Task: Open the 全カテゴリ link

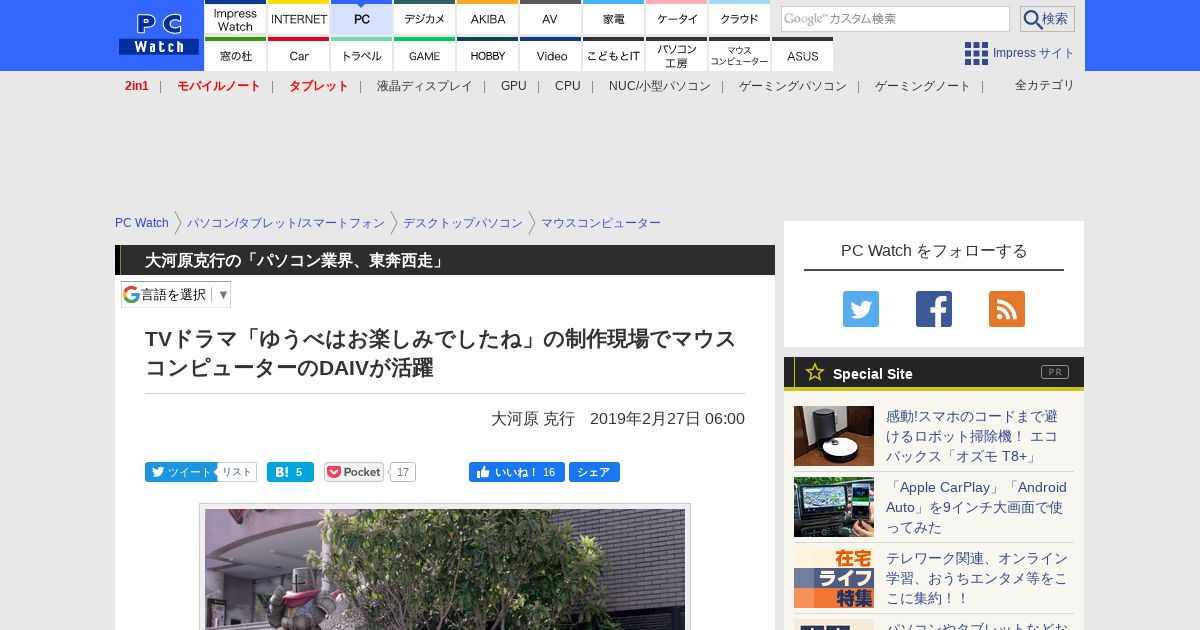Action: [x=1045, y=85]
